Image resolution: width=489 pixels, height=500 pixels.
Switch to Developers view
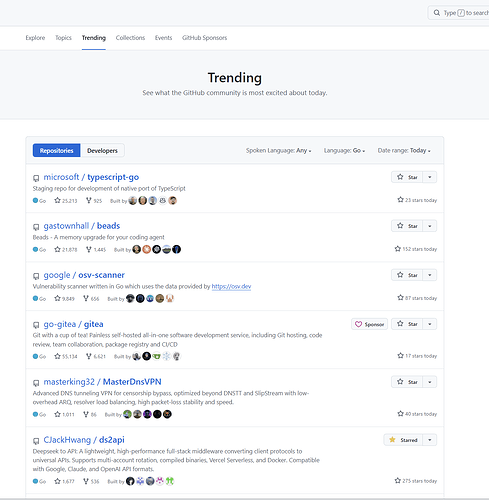(102, 150)
